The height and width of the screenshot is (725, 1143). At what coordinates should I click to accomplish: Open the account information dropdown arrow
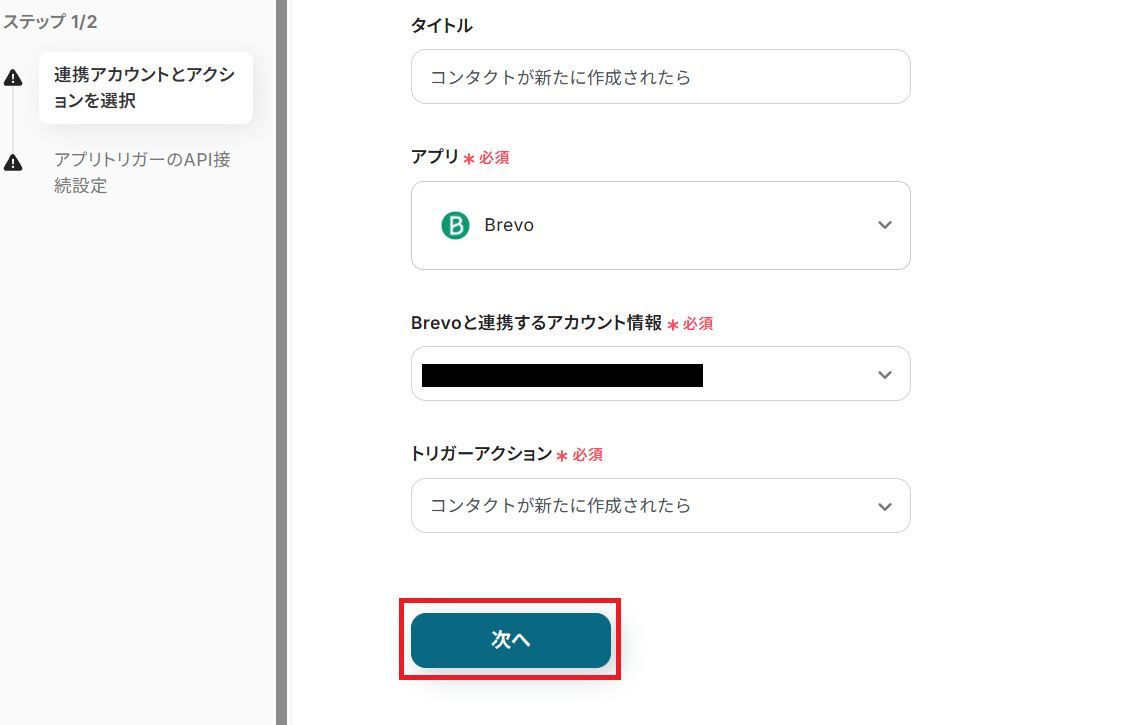884,375
